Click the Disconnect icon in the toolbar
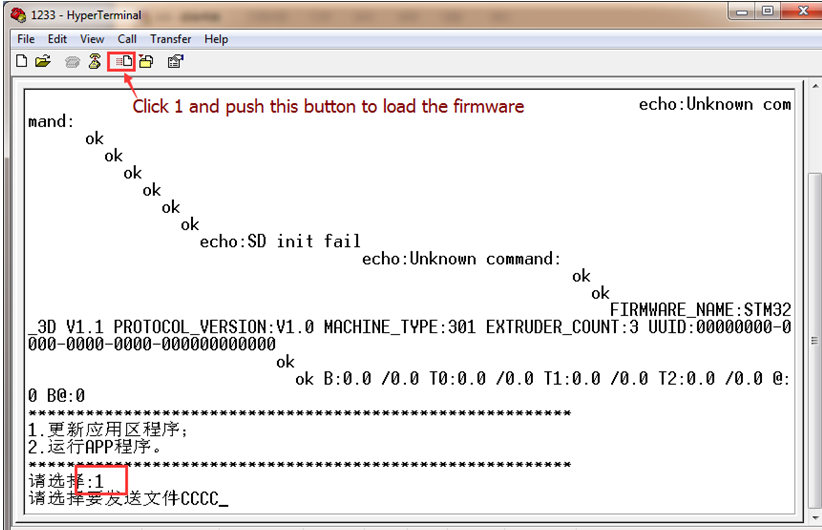The image size is (822, 530). (x=95, y=61)
